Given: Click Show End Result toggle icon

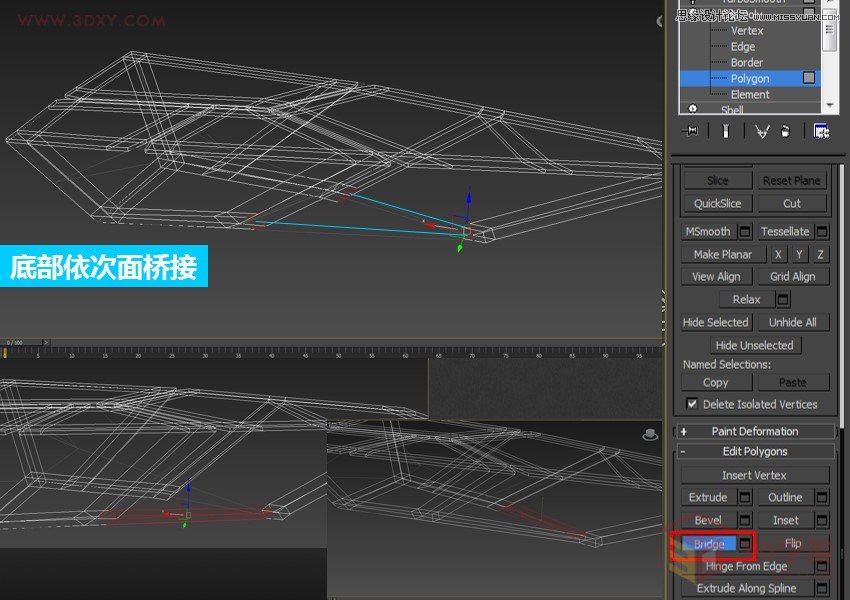Looking at the screenshot, I should 726,131.
